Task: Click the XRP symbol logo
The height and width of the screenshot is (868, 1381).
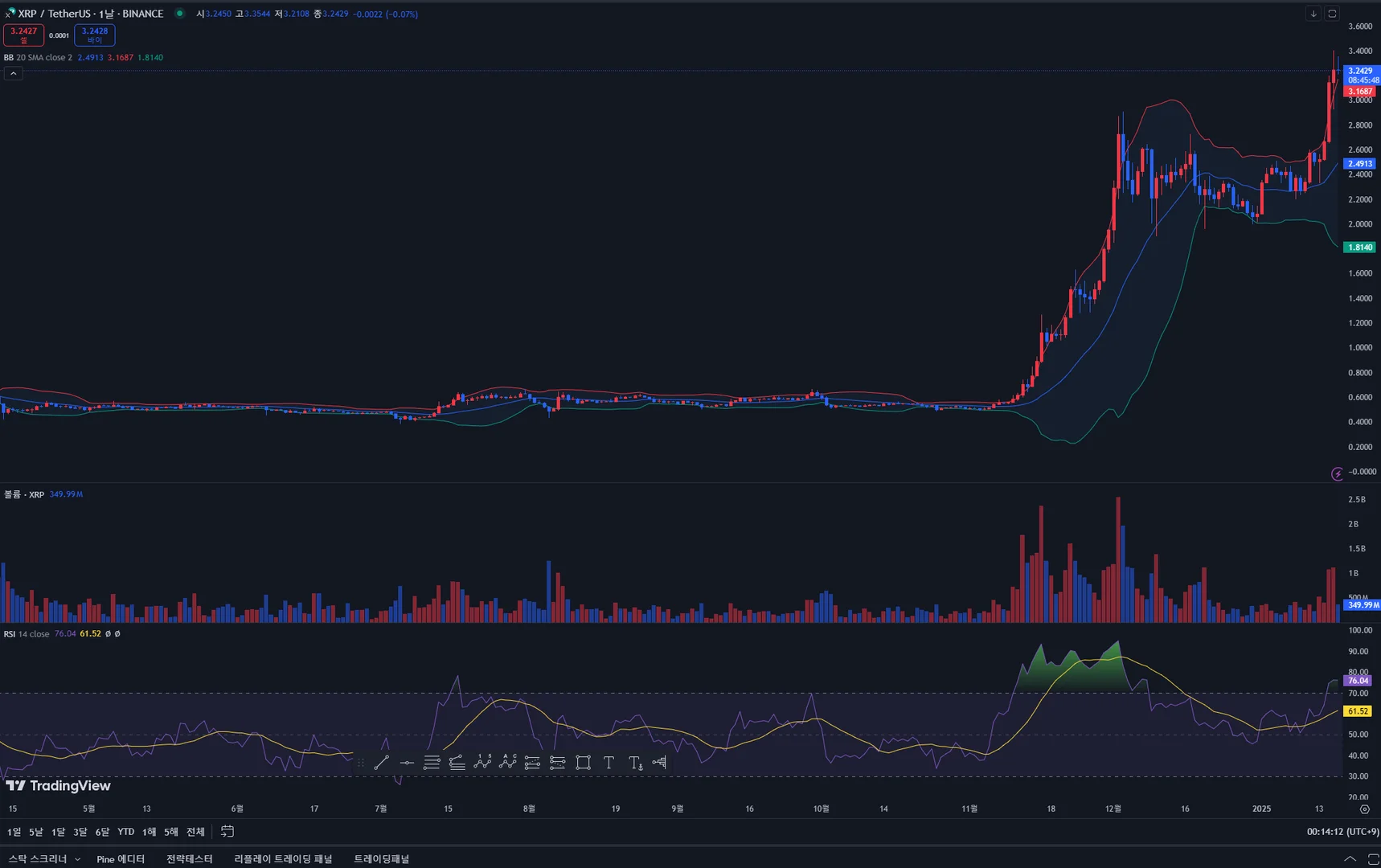Action: pos(10,14)
